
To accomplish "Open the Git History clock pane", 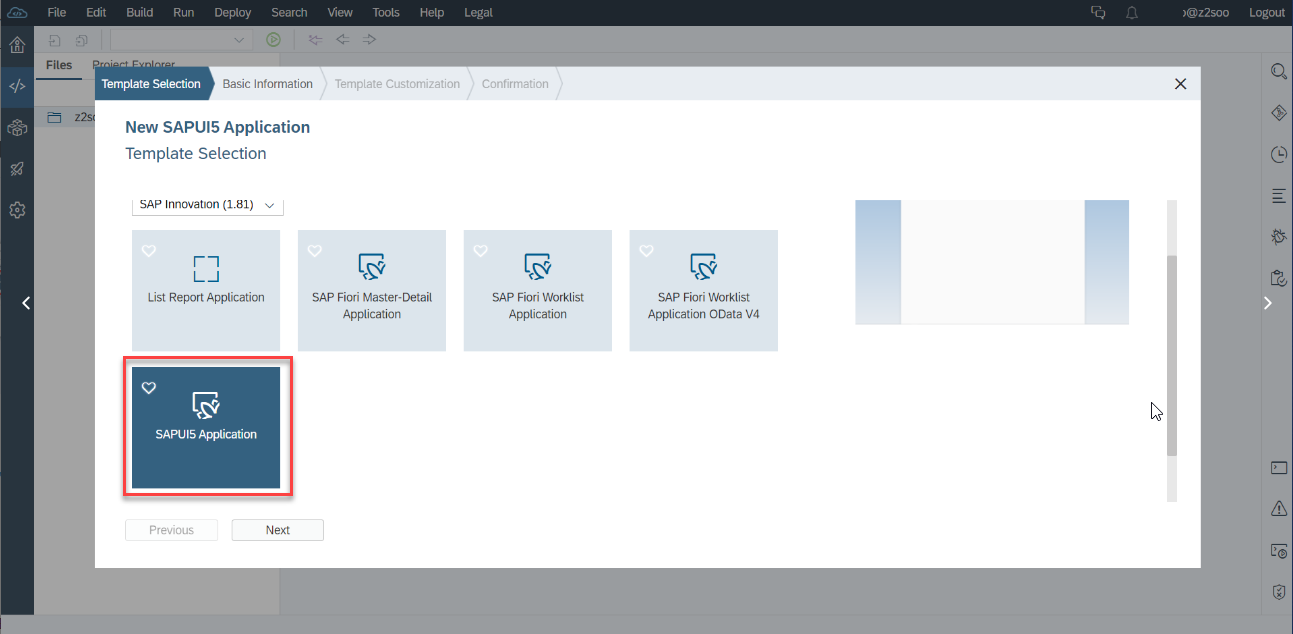I will tap(1278, 154).
